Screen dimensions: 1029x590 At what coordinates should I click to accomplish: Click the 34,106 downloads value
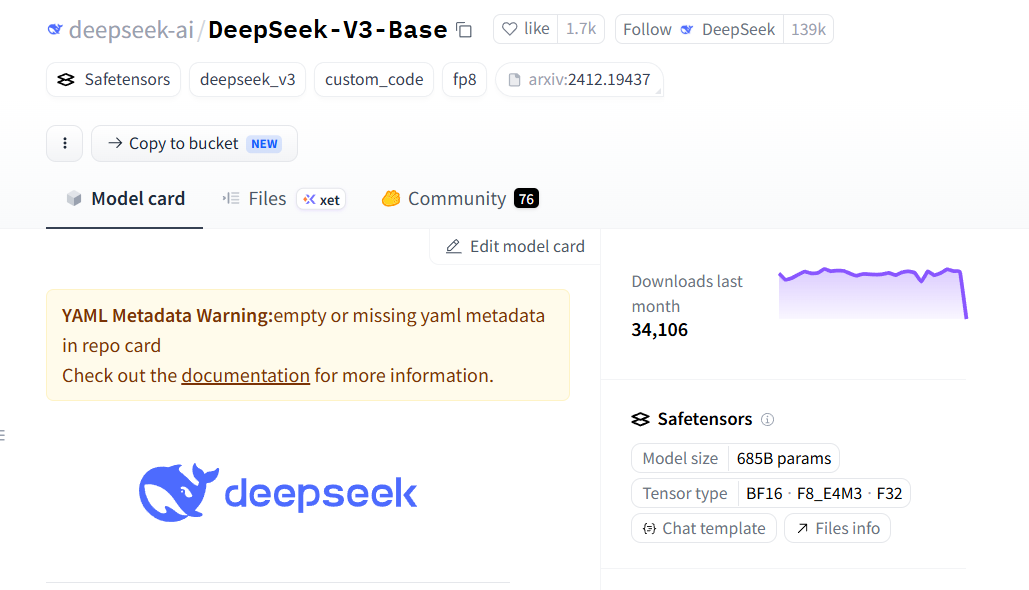click(x=660, y=329)
